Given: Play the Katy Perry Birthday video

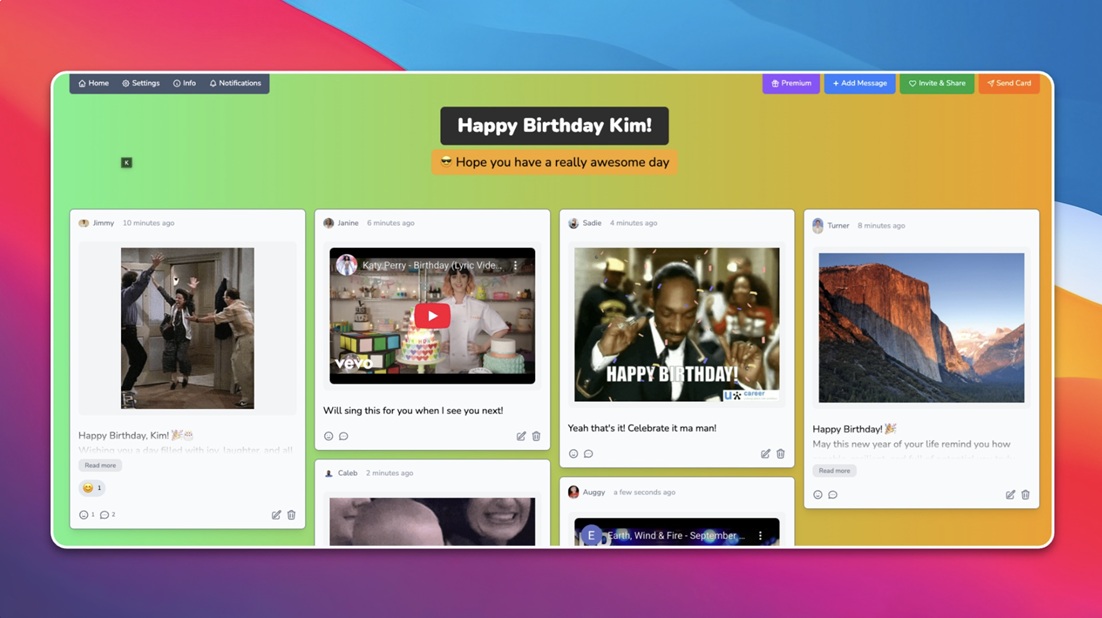Looking at the screenshot, I should [x=432, y=316].
